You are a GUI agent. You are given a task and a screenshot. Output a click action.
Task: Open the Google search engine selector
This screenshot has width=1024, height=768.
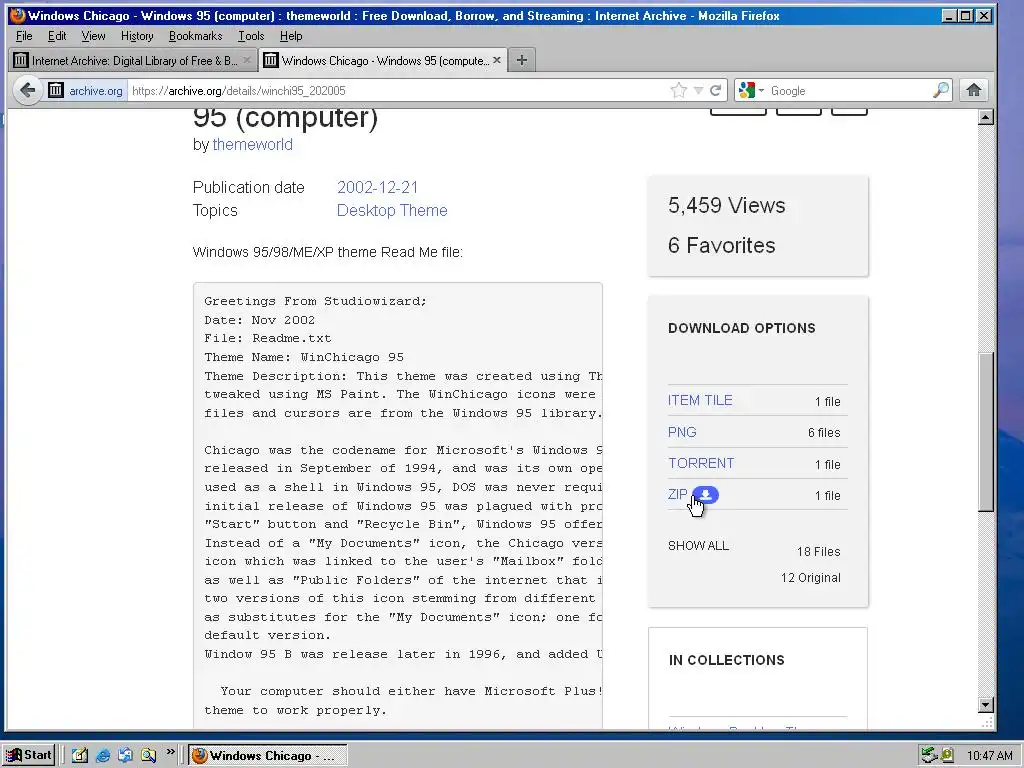[x=751, y=90]
